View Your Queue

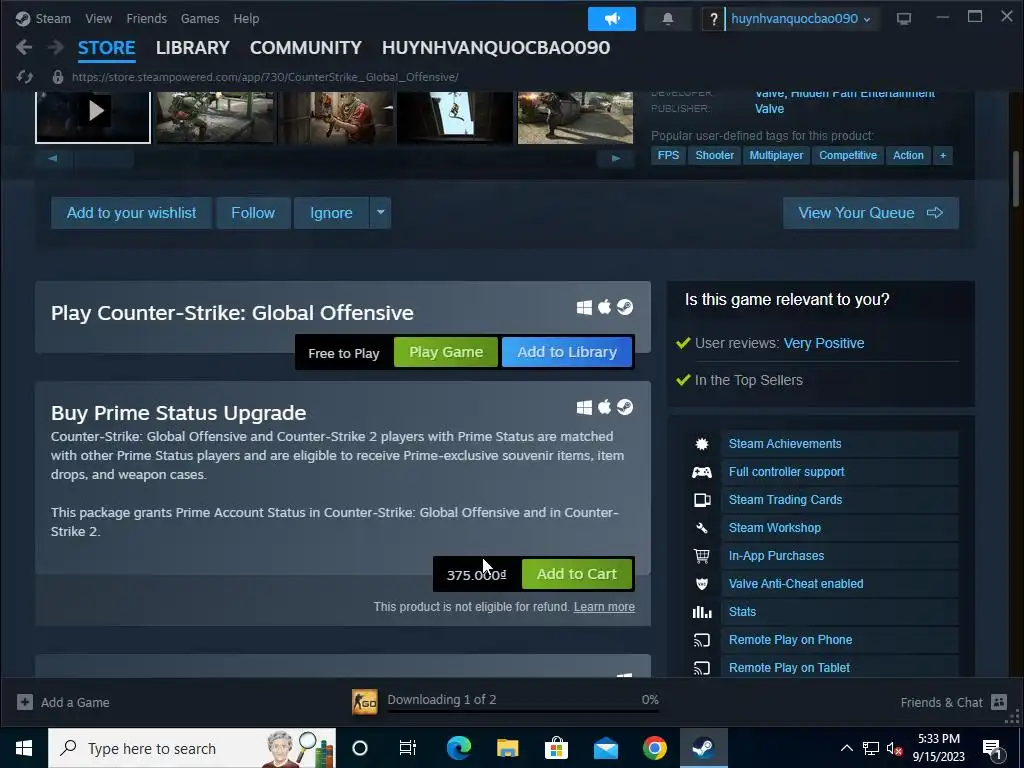pos(871,213)
